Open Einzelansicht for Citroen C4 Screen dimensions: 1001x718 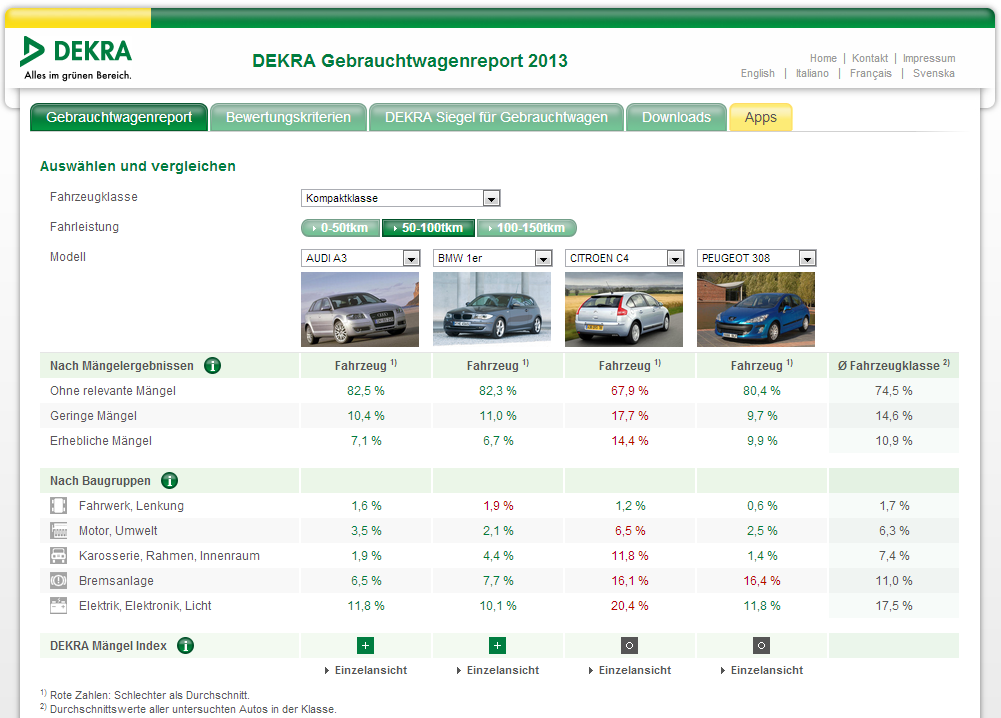630,670
